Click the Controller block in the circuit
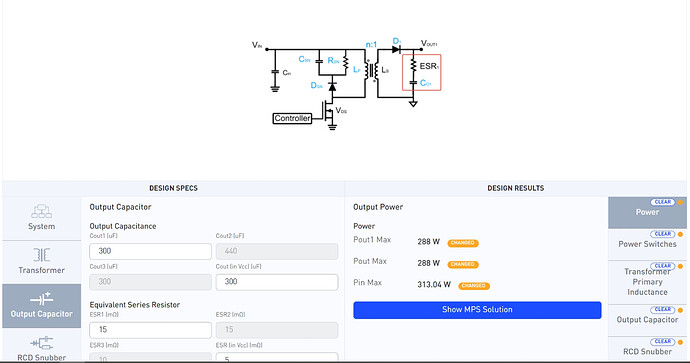Viewport: 690px width, 363px height. click(x=292, y=118)
